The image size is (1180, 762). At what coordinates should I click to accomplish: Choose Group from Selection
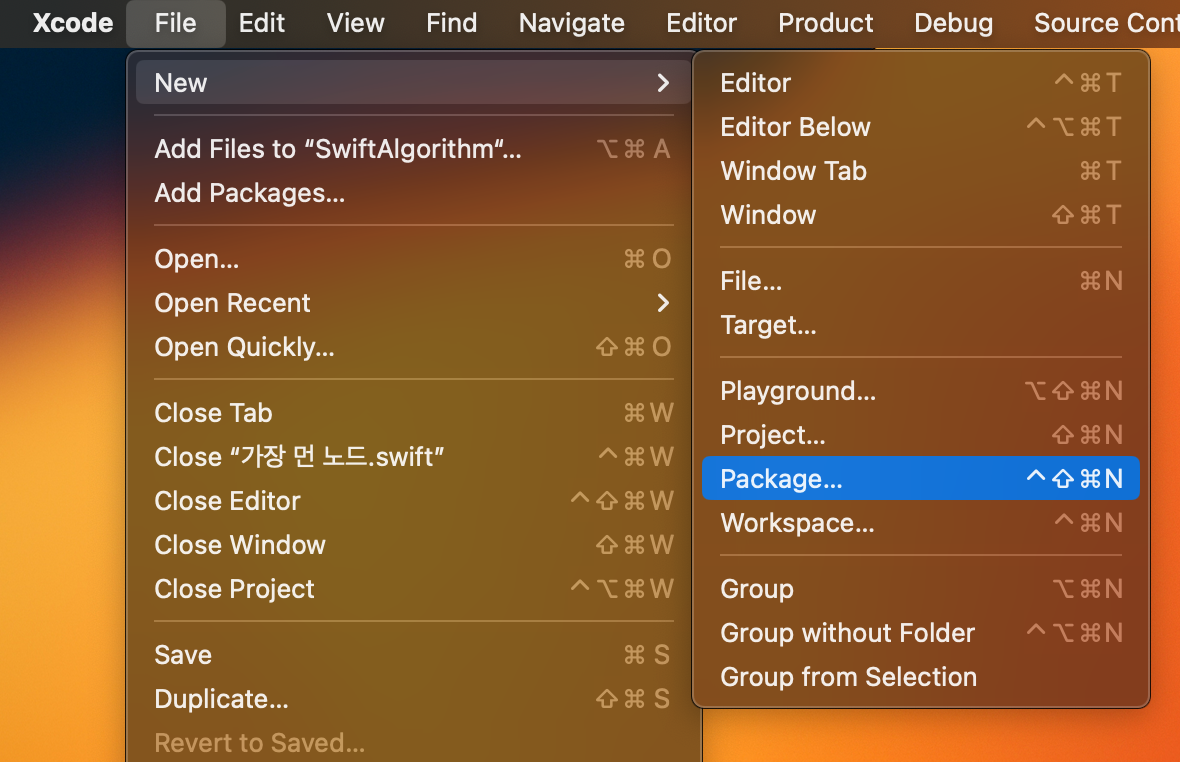(x=921, y=677)
